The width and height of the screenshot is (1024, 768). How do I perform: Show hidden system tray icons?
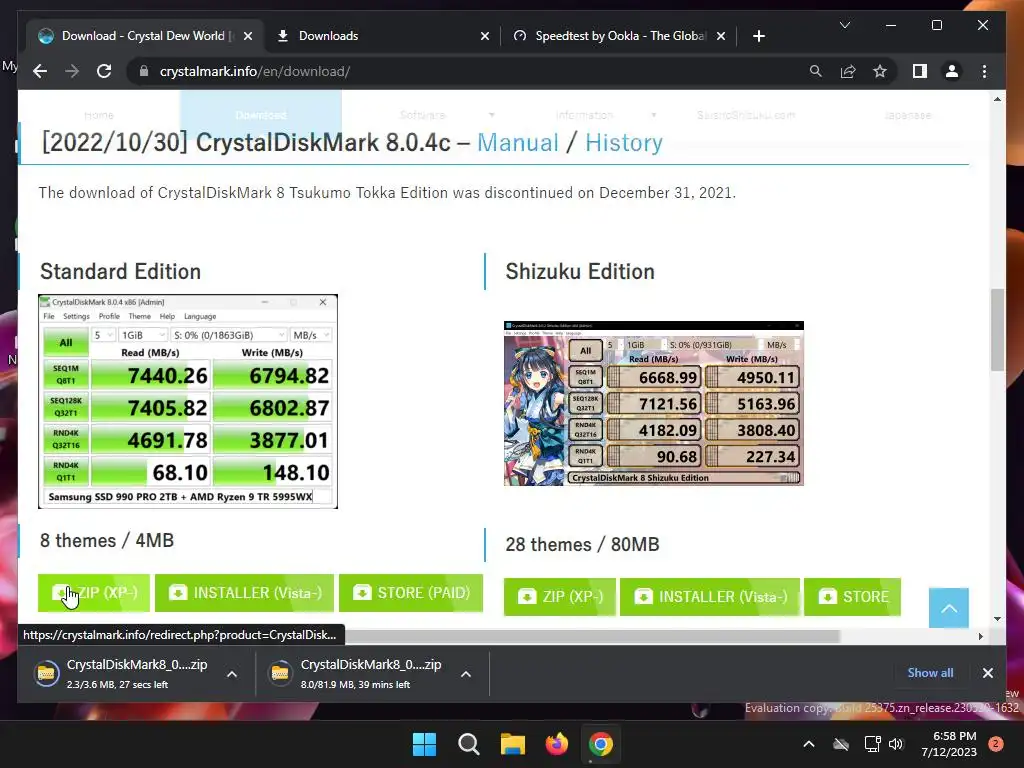(808, 744)
